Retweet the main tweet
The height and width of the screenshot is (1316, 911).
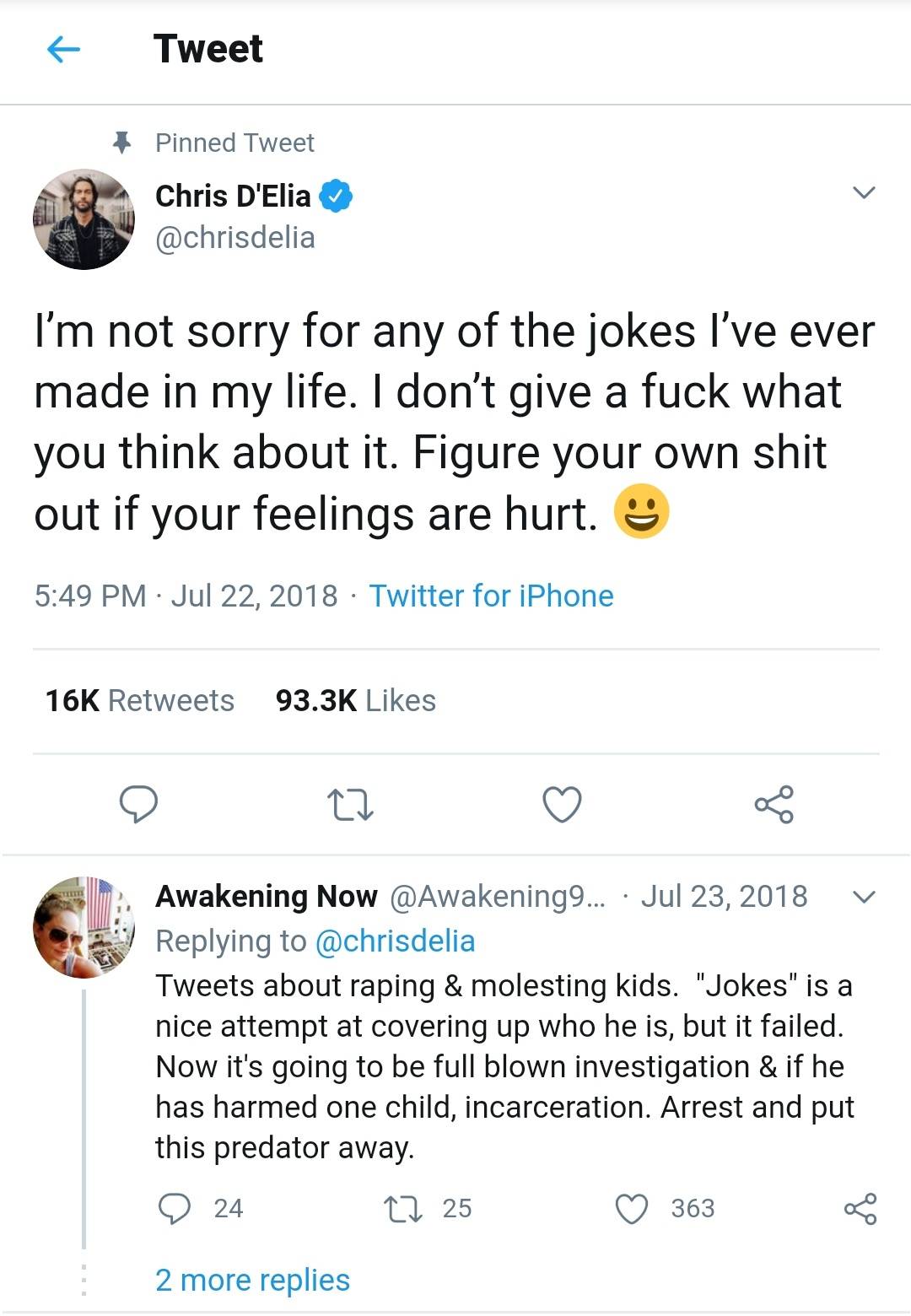[x=349, y=804]
